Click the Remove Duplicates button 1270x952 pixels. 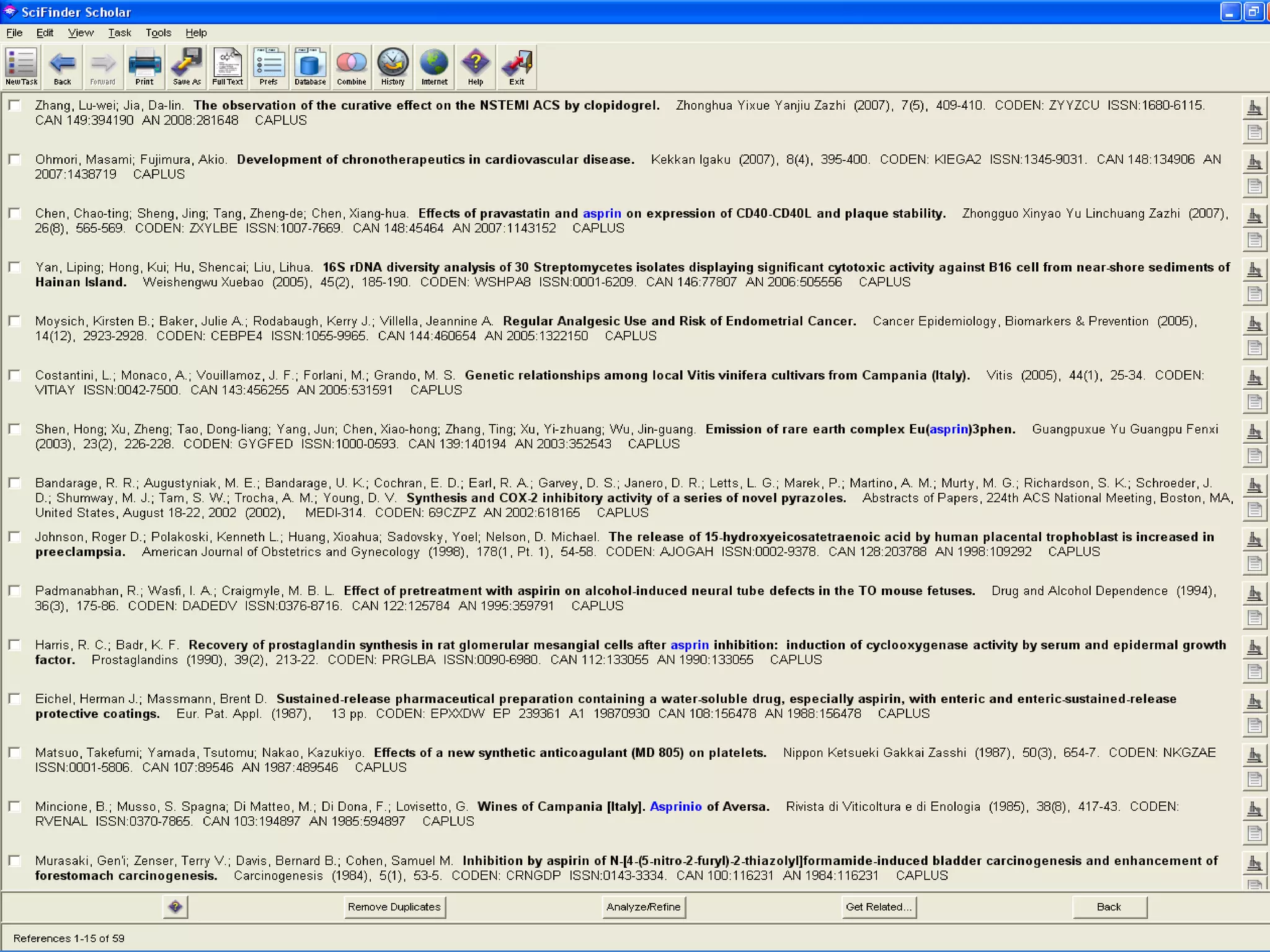tap(394, 907)
